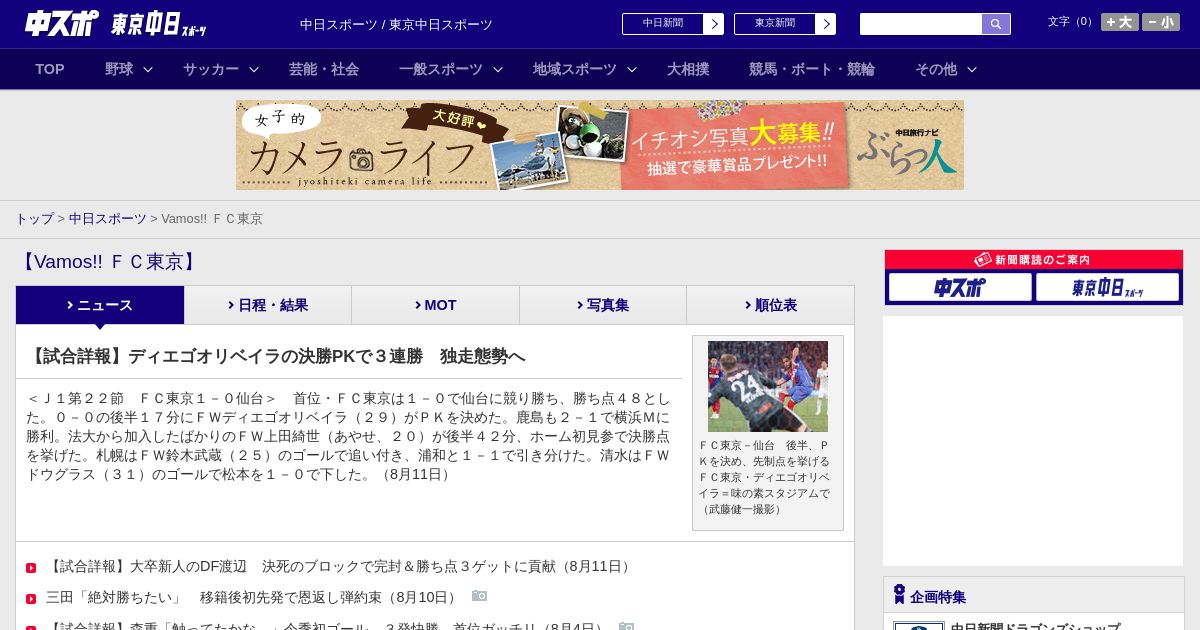Viewport: 1200px width, 630px height.
Task: Select the ニュース tab
Action: click(x=100, y=305)
